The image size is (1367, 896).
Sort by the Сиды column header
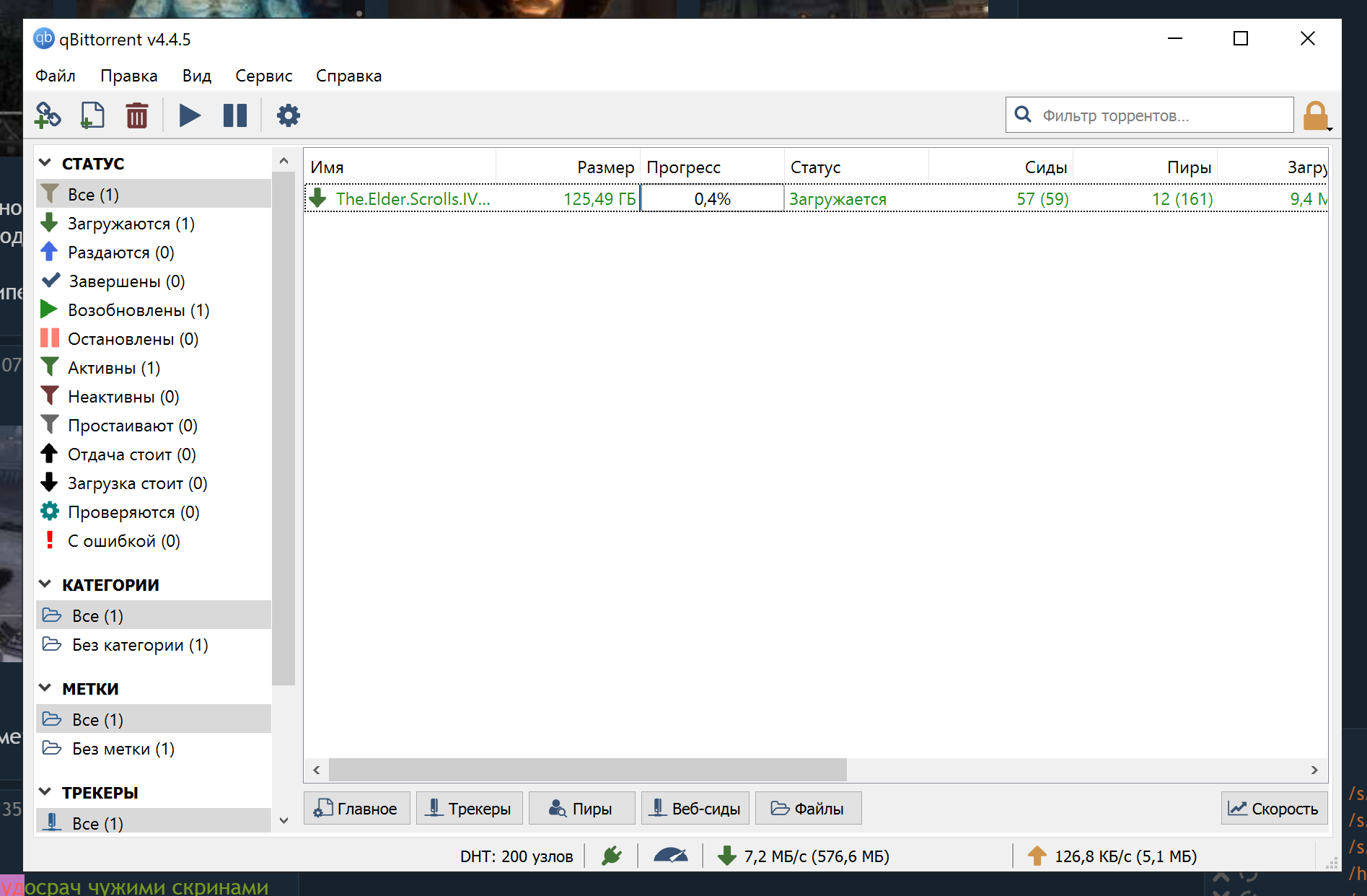point(1001,167)
